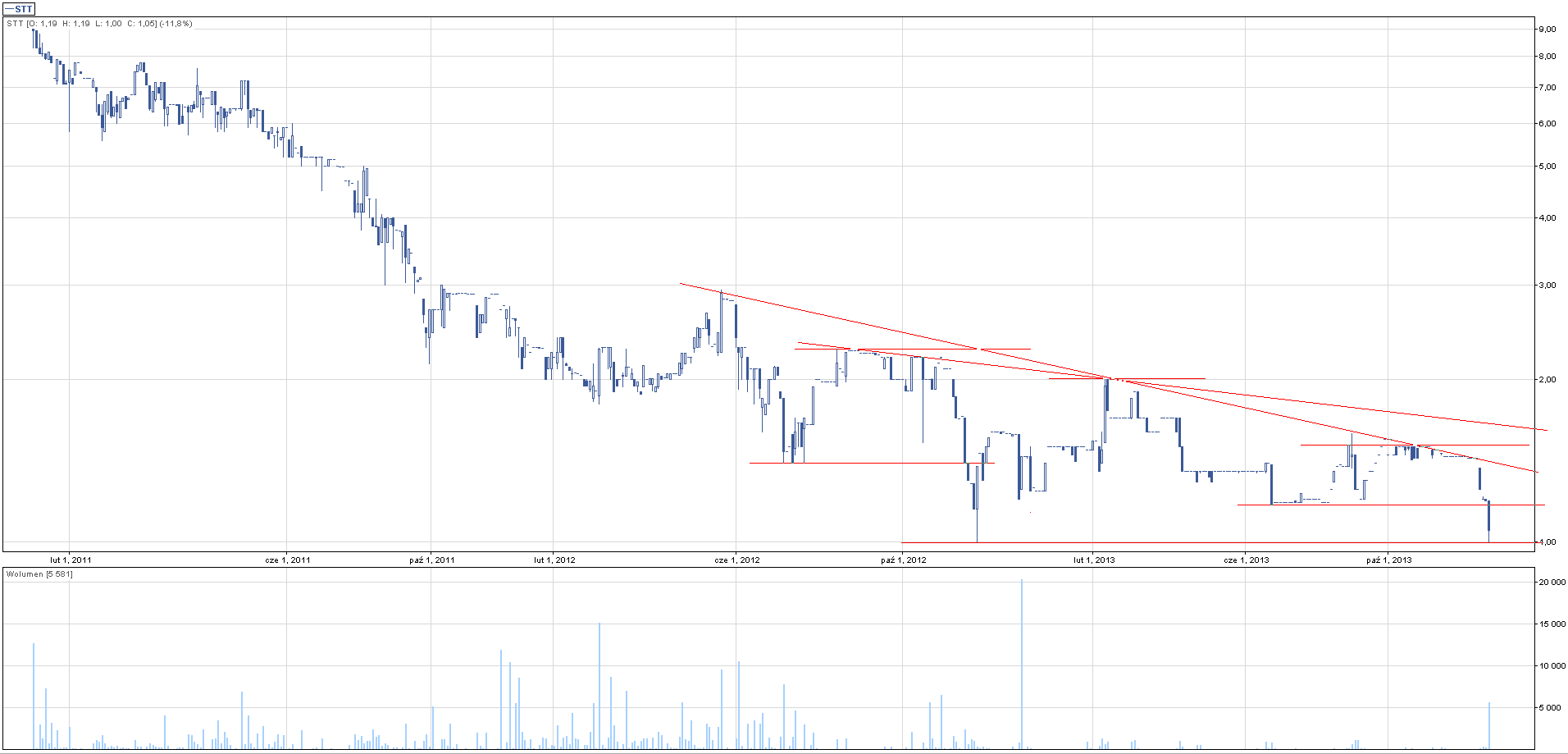Select the 'cze 1, 2013' date label
Screen dimensions: 1568x754
coord(1247,560)
